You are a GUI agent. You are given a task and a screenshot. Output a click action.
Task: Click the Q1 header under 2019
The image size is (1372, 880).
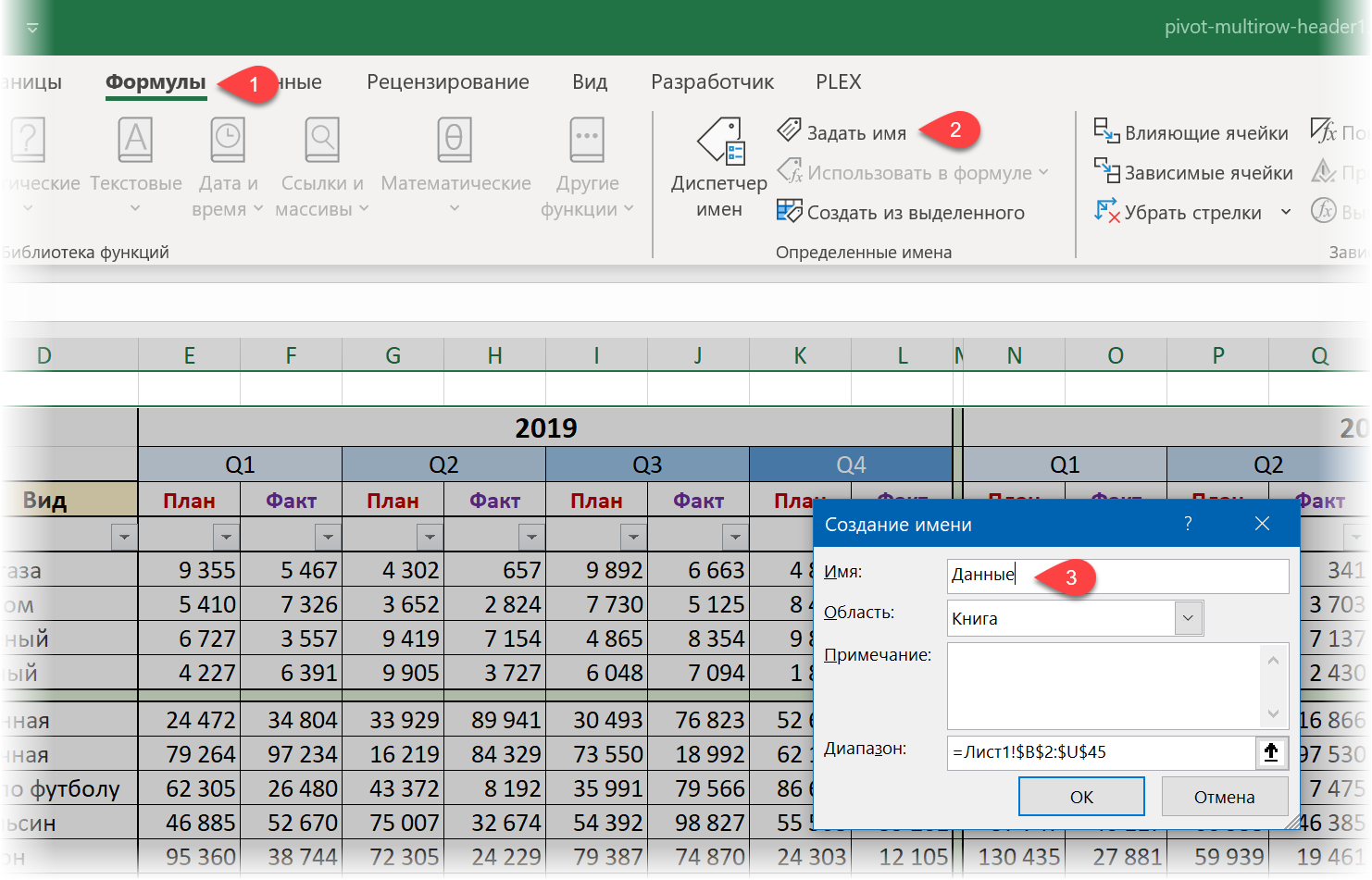coord(240,465)
